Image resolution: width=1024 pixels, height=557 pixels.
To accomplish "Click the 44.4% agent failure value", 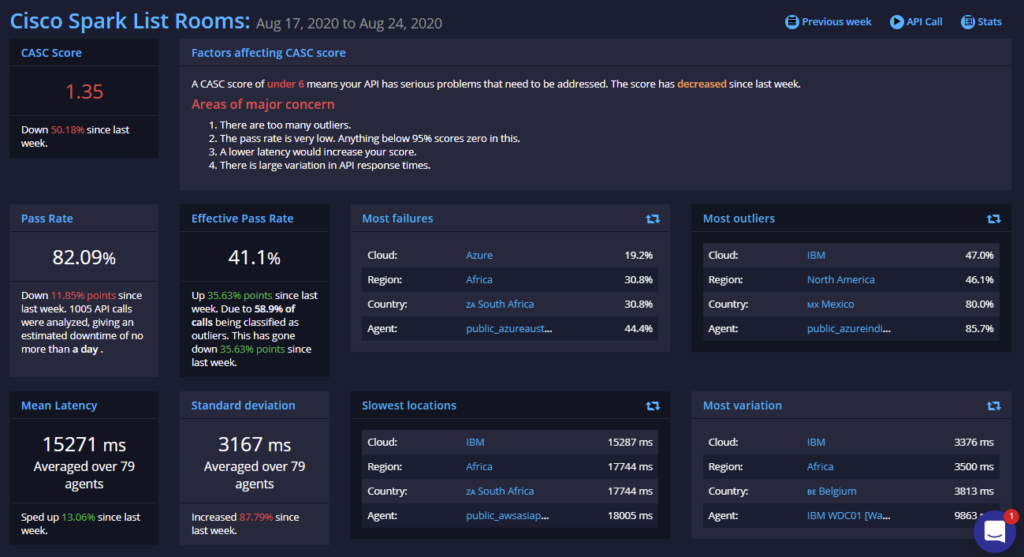I will 638,328.
